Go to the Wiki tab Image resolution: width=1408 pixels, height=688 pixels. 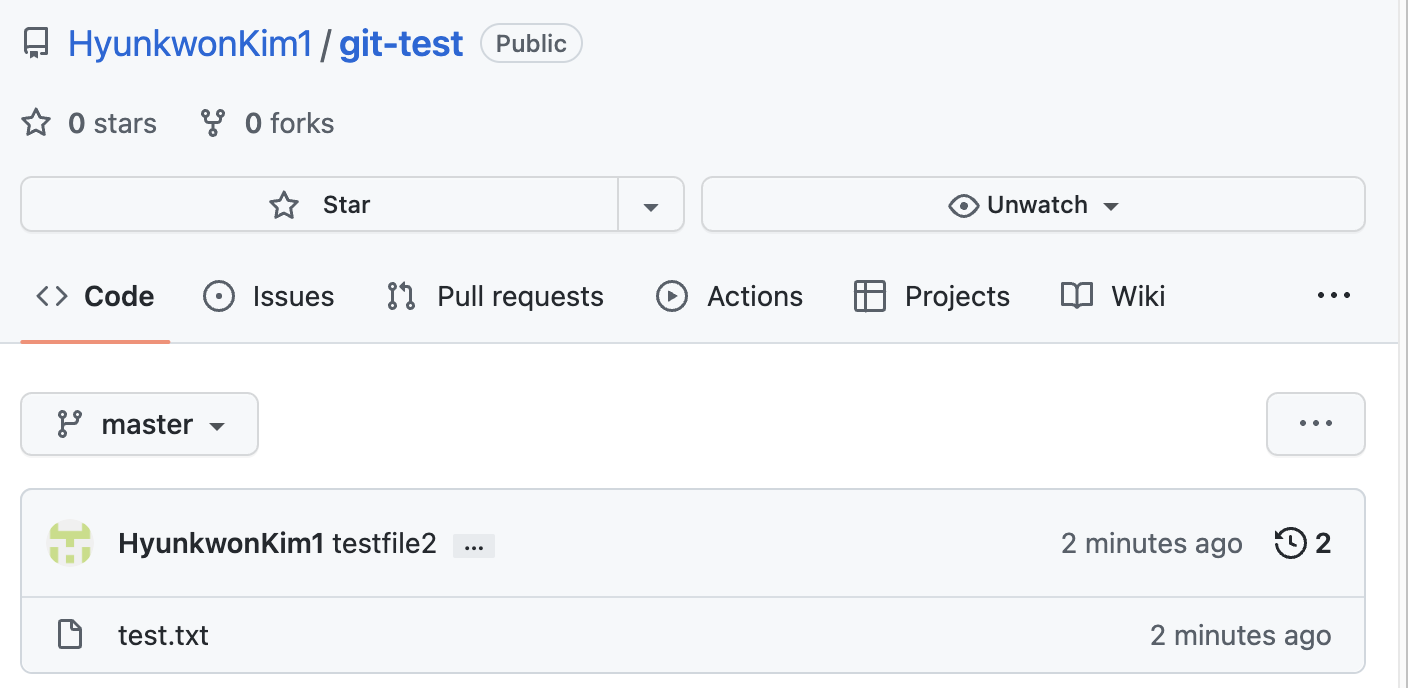(1113, 297)
